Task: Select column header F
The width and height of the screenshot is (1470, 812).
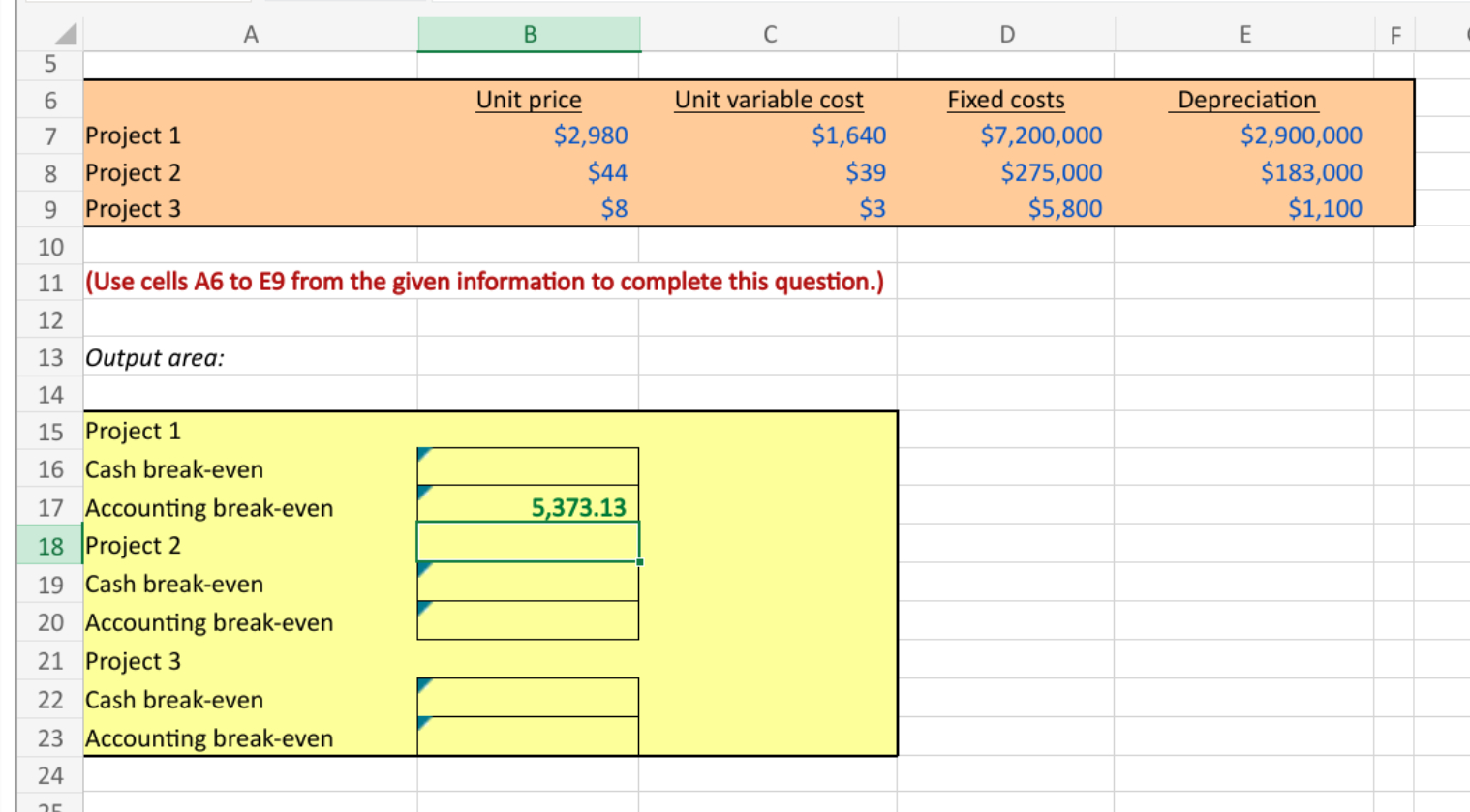Action: [1395, 34]
